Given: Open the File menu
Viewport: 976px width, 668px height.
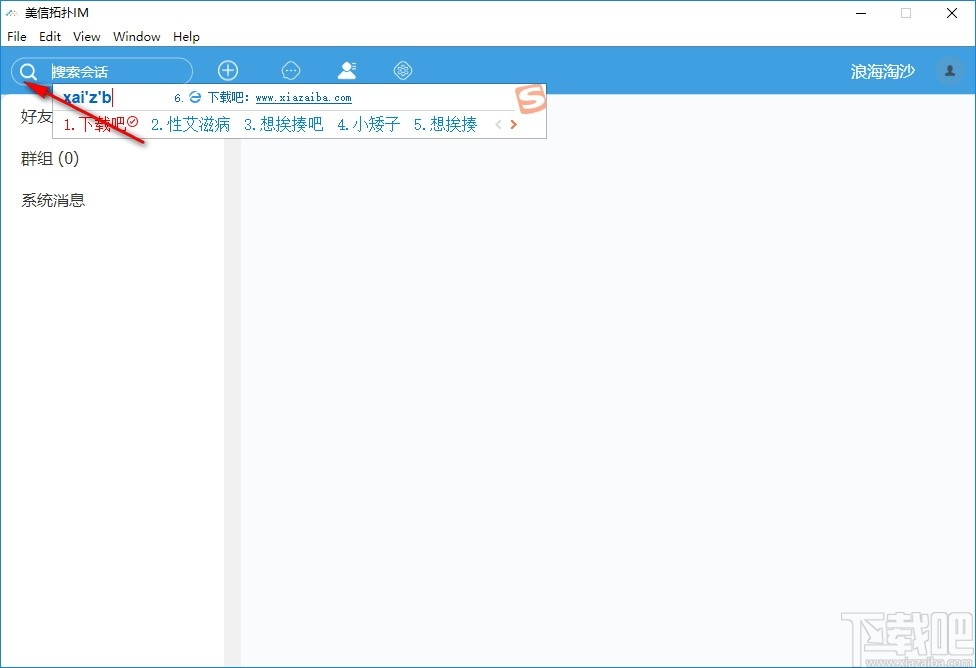Looking at the screenshot, I should tap(16, 36).
